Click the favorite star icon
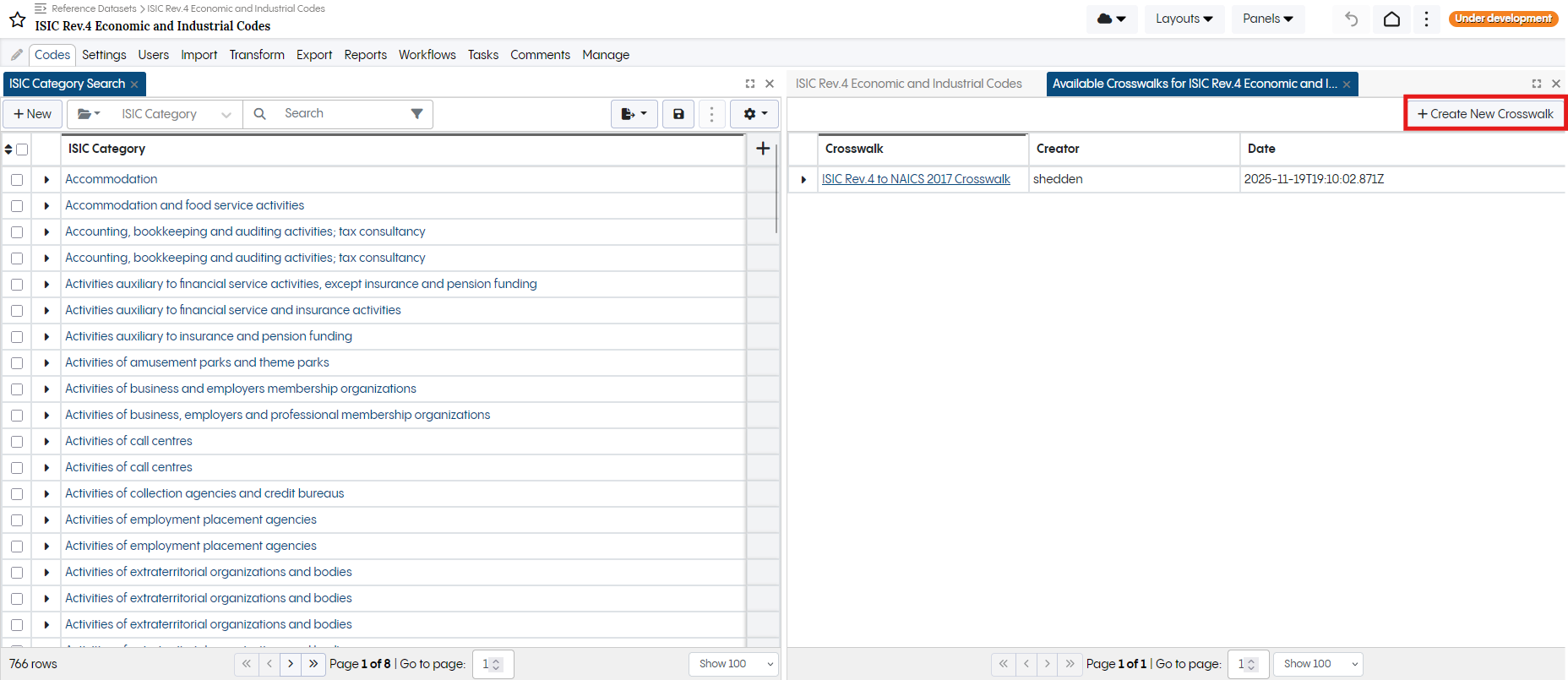The height and width of the screenshot is (680, 1568). (17, 19)
